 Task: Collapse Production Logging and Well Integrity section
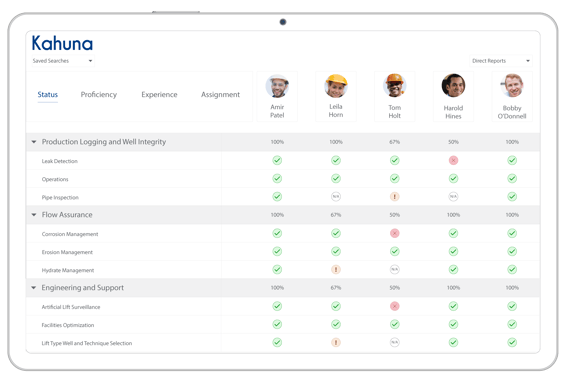[x=34, y=142]
